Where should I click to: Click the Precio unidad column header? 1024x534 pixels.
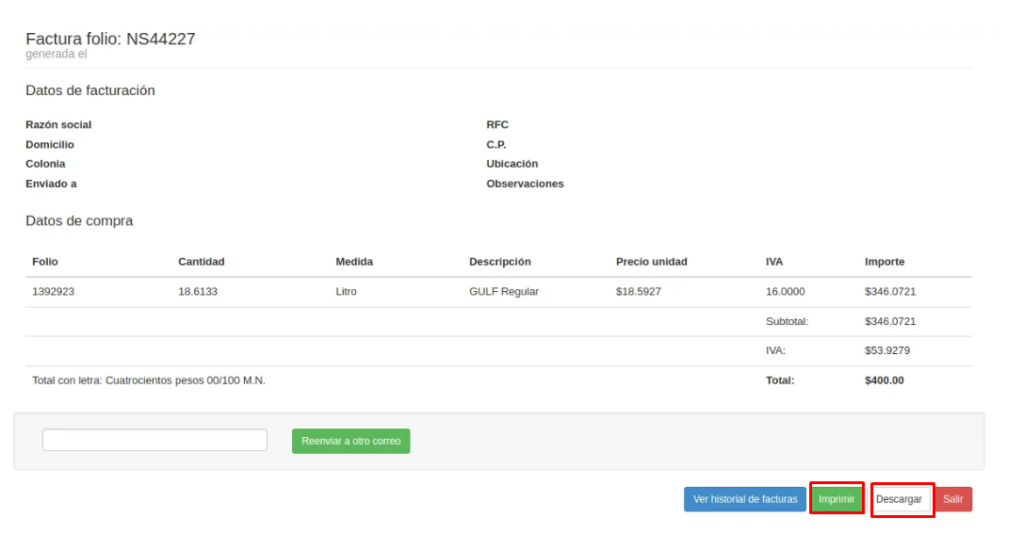coord(652,262)
